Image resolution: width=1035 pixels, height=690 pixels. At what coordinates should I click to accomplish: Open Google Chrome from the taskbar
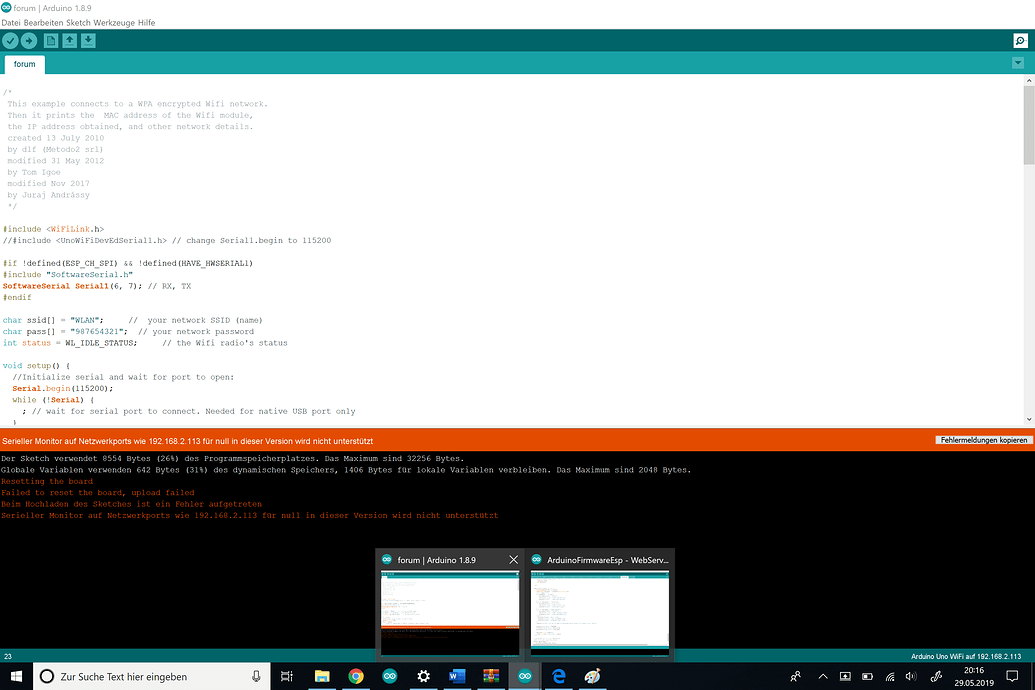tap(356, 676)
